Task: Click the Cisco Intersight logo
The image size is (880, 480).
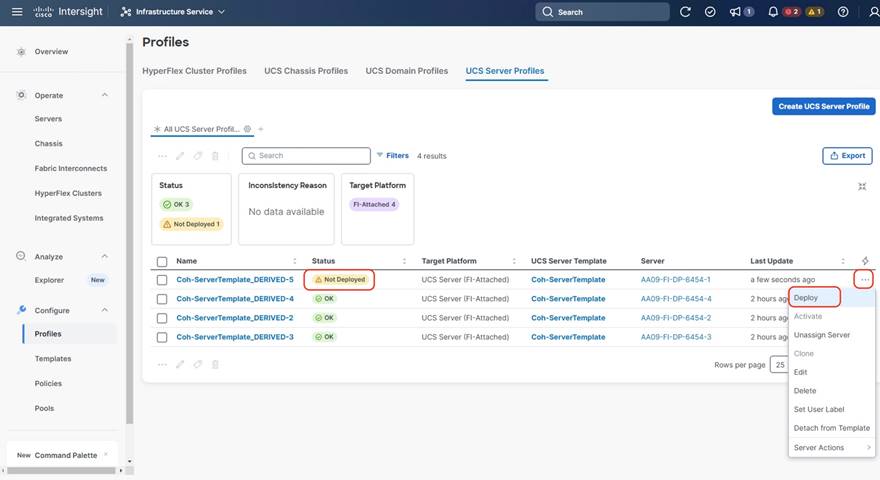Action: click(x=68, y=12)
